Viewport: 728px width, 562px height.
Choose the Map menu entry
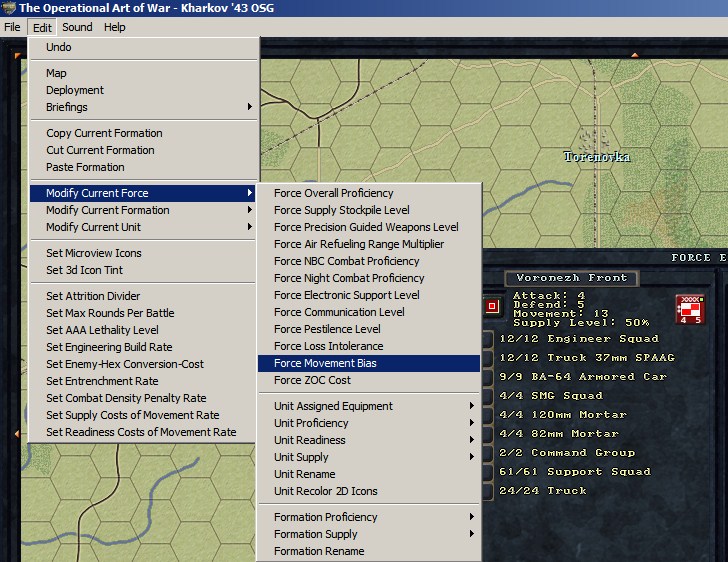[x=143, y=73]
